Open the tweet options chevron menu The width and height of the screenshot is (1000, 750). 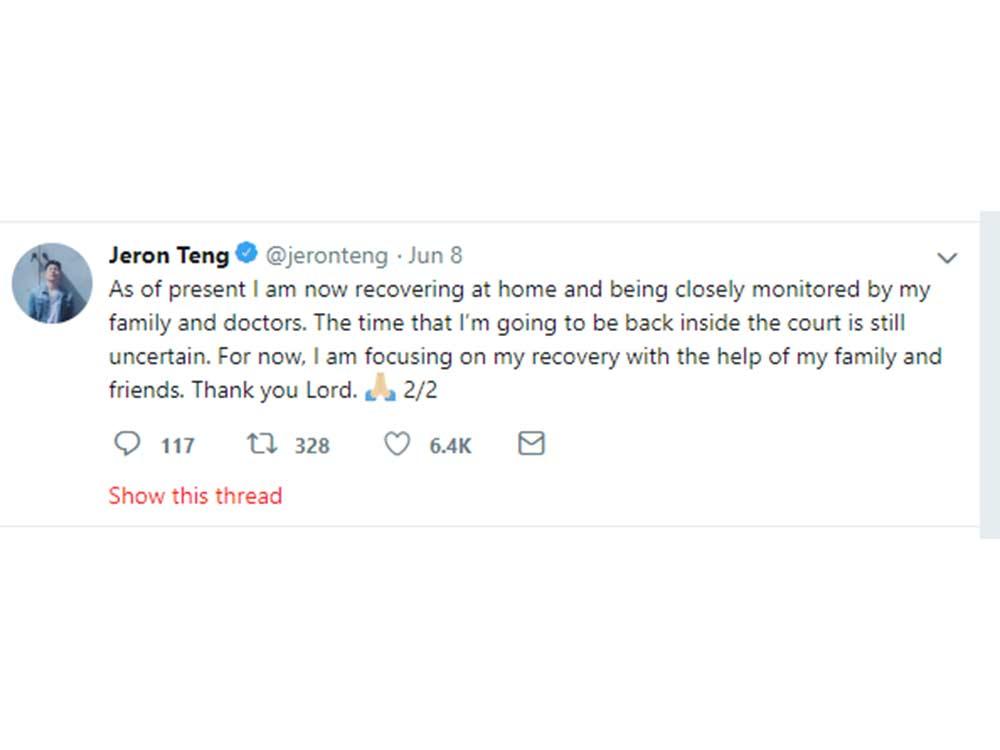point(946,258)
